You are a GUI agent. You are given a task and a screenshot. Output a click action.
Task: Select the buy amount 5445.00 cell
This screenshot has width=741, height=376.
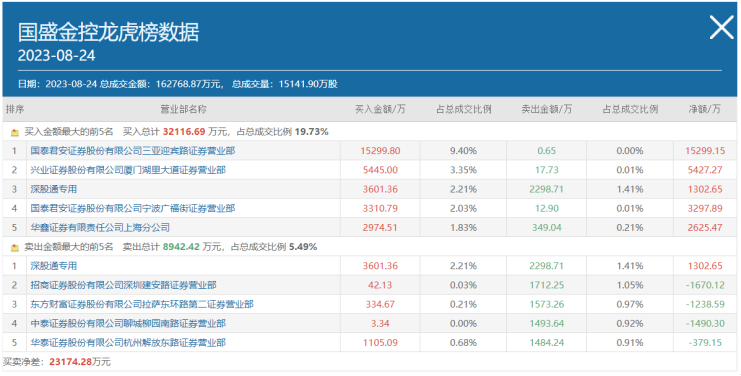click(x=380, y=170)
